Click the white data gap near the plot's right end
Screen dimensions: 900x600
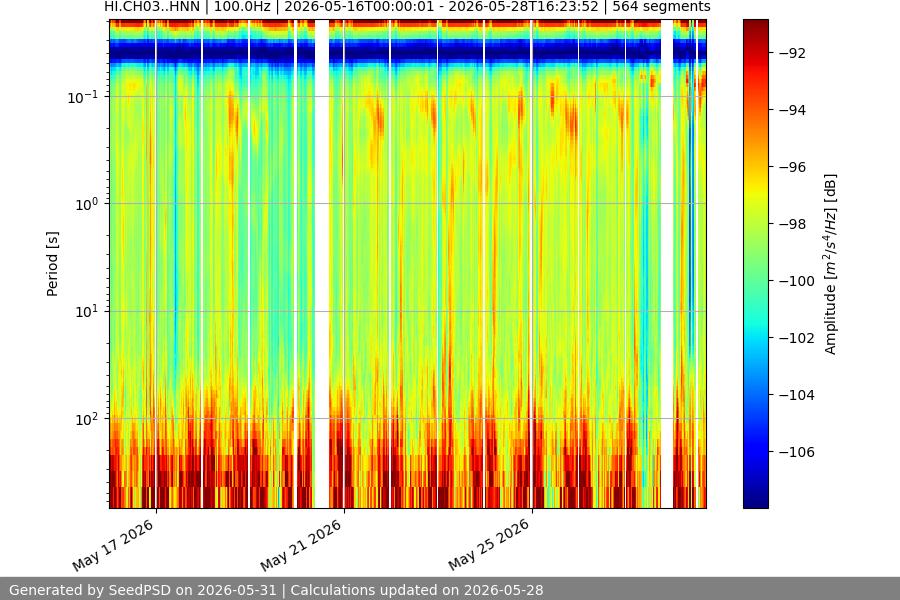click(x=667, y=264)
